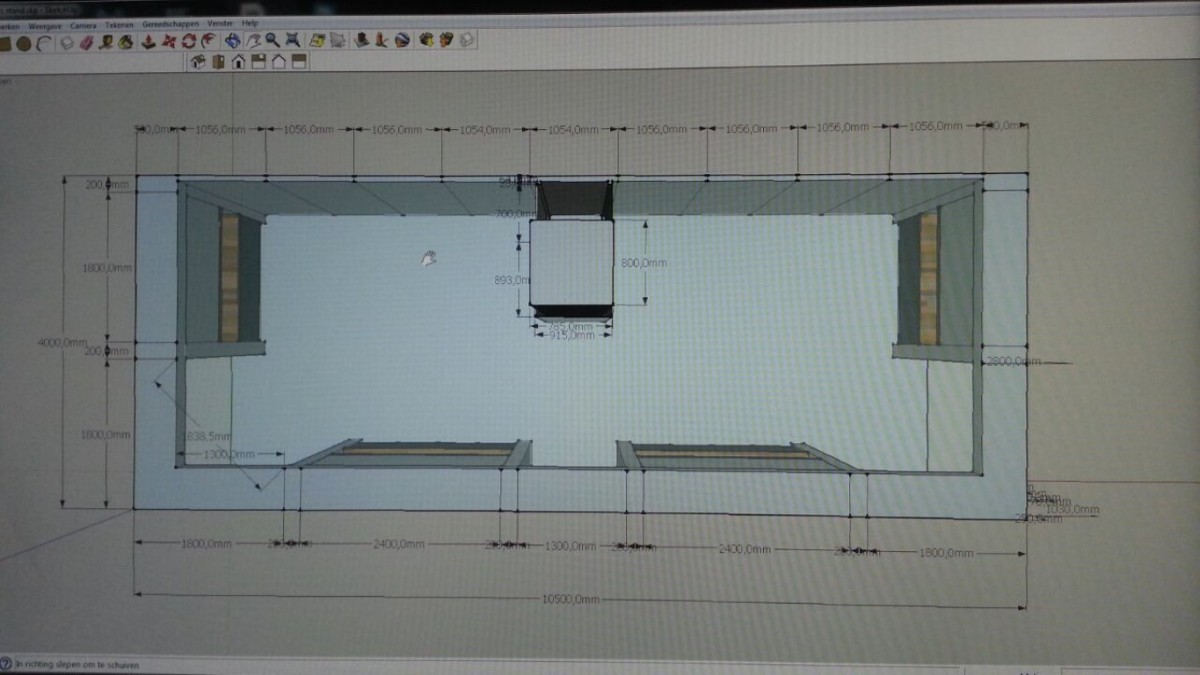Select the Orbit camera tool
Screen dimensions: 1200x675
tap(232, 41)
